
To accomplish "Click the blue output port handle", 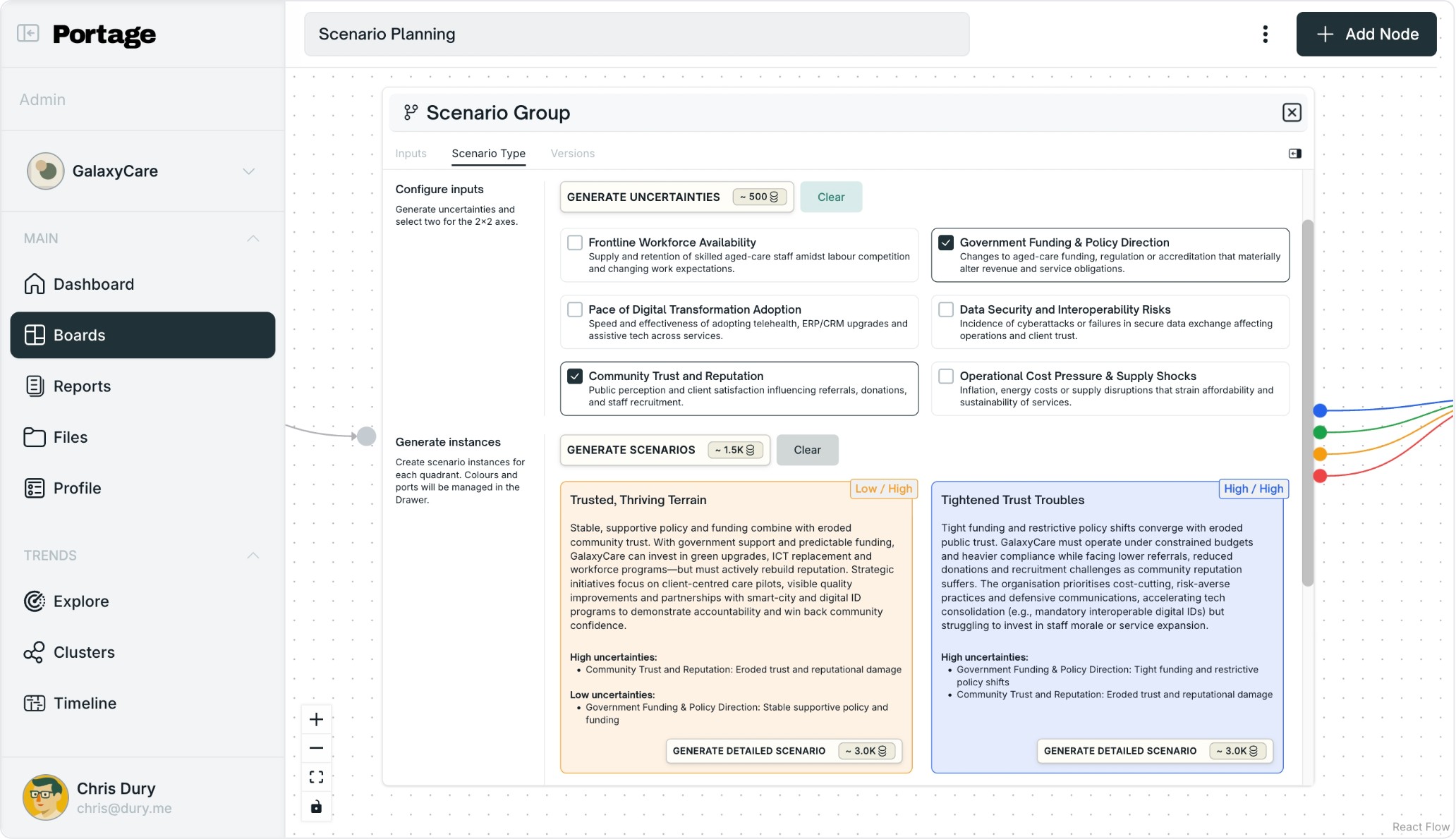I will (x=1320, y=410).
